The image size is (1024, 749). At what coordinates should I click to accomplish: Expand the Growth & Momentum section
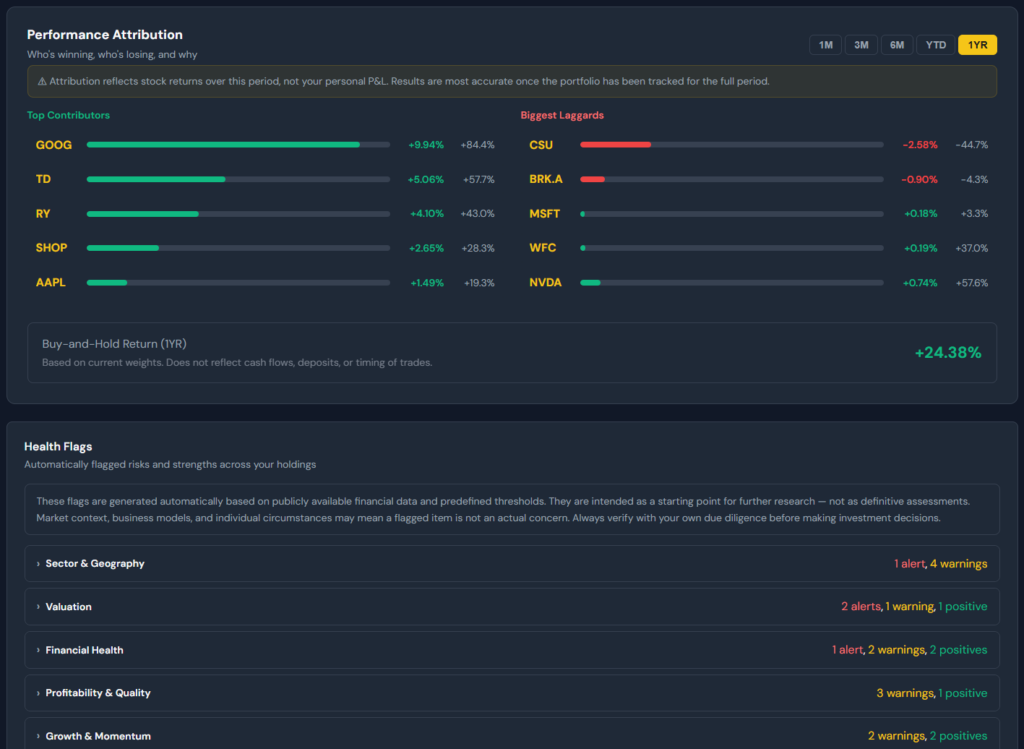[x=98, y=735]
